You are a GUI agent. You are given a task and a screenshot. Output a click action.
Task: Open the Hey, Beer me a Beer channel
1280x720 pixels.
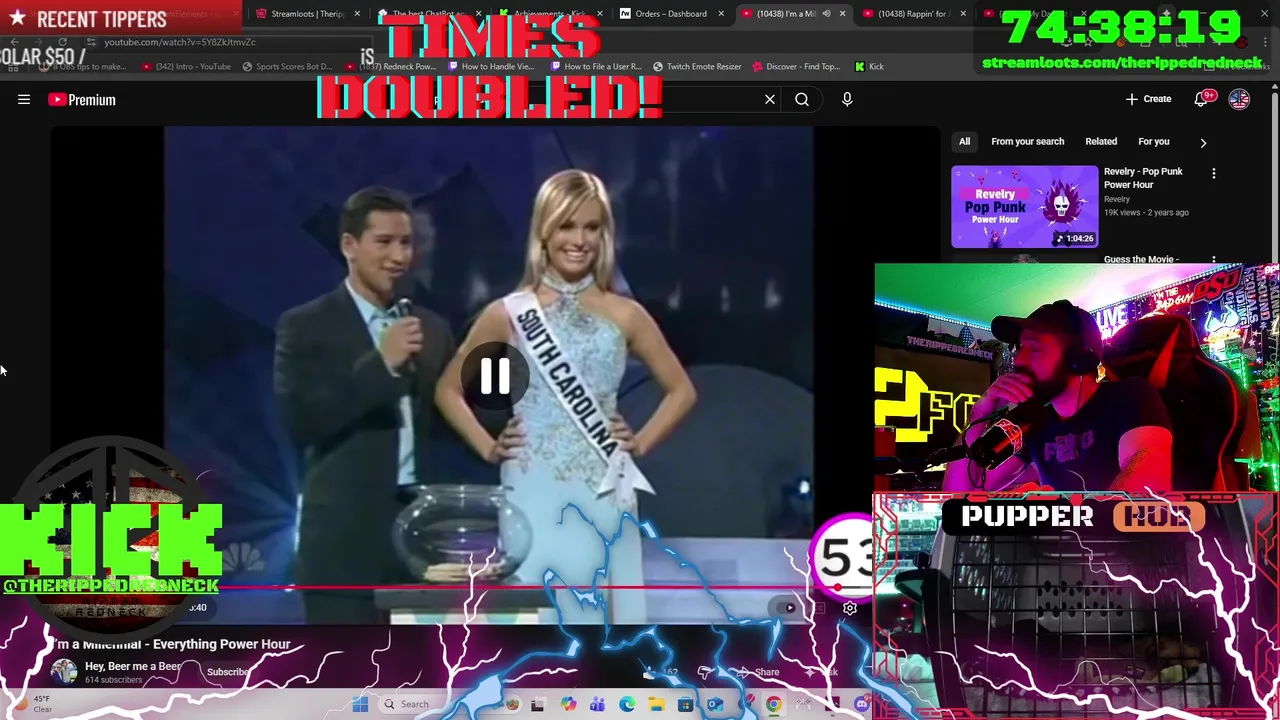[x=133, y=667]
